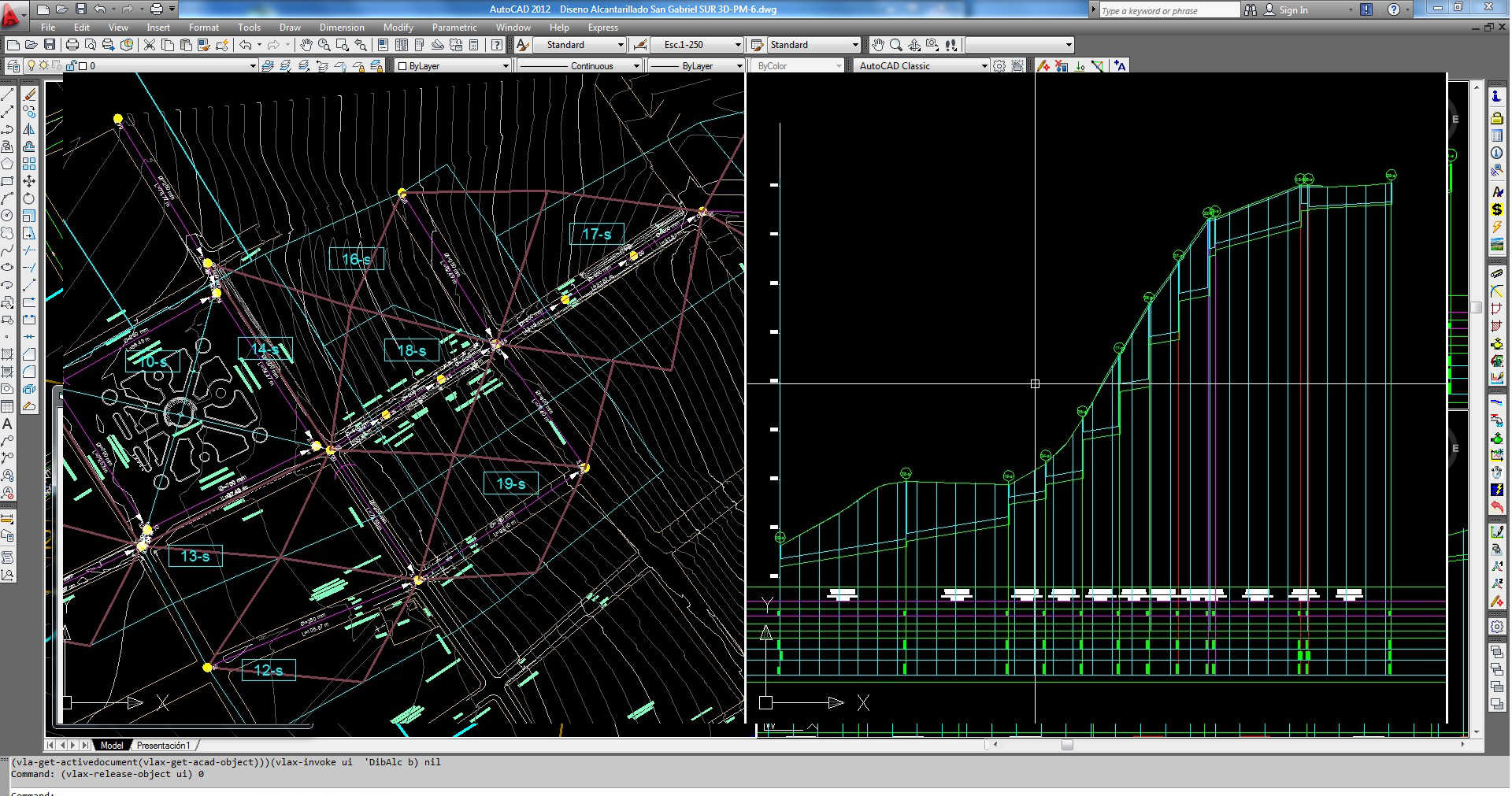Image resolution: width=1512 pixels, height=796 pixels.
Task: Select the Pan hand tool
Action: pos(306,45)
